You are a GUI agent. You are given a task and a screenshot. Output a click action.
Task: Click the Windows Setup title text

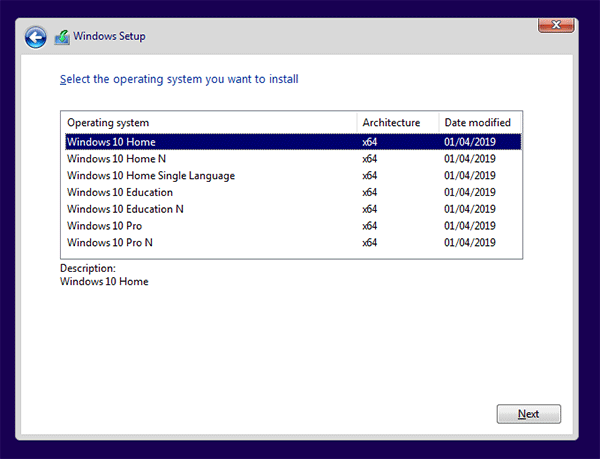pos(109,36)
